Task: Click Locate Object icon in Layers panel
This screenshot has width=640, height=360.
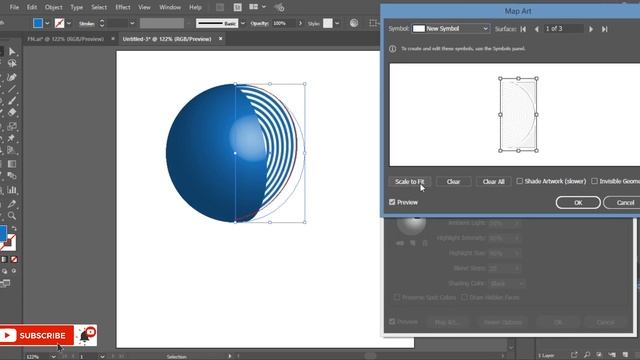Action: tap(587, 355)
